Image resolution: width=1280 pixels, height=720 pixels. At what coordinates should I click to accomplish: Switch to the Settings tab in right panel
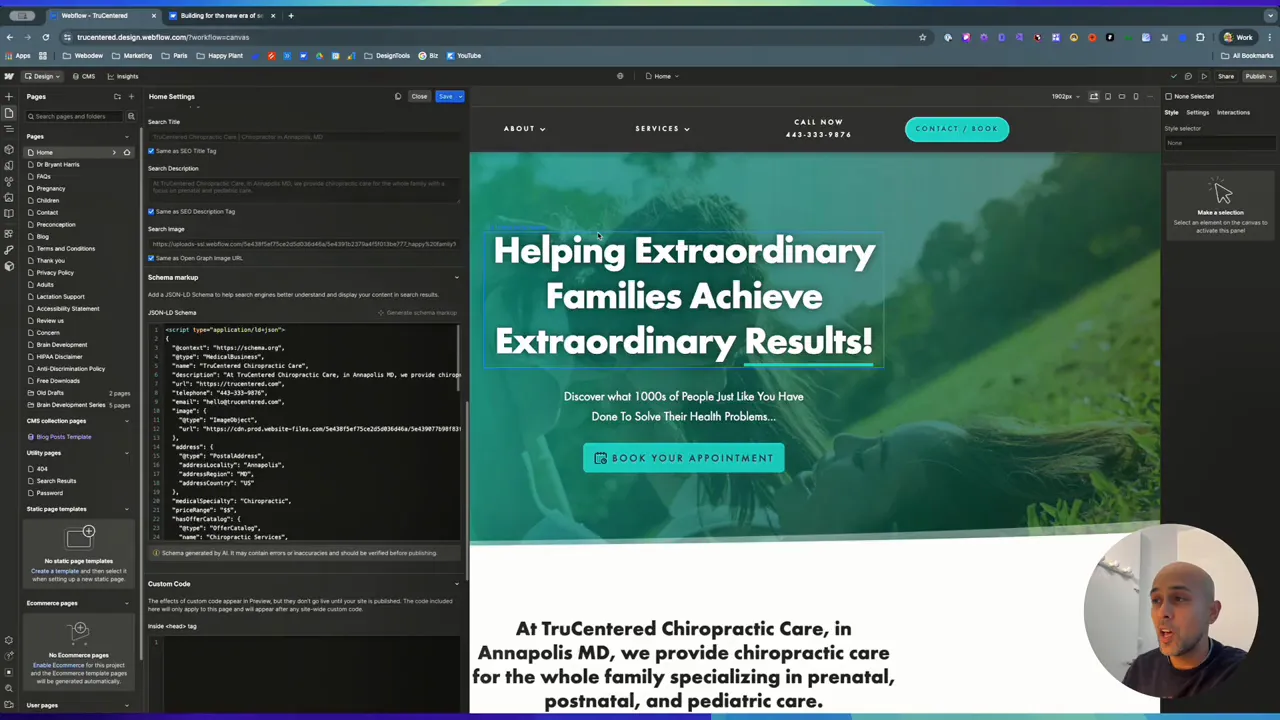[1198, 112]
